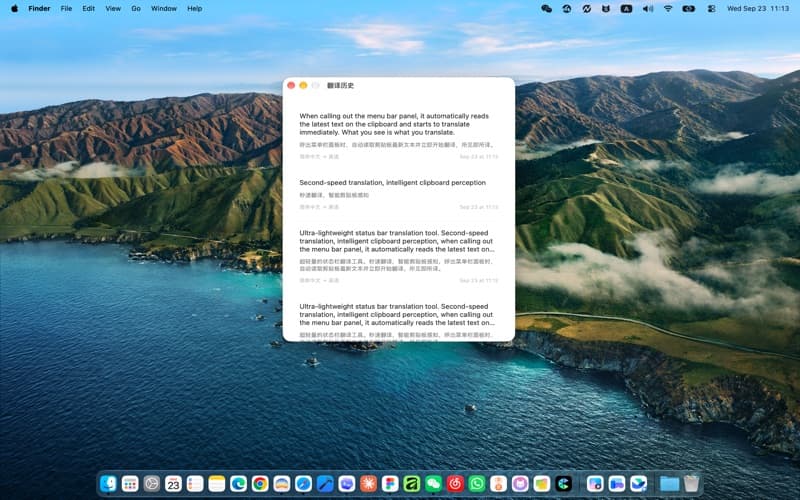Launch Xcode from the Dock
The height and width of the screenshot is (500, 800).
pyautogui.click(x=325, y=483)
